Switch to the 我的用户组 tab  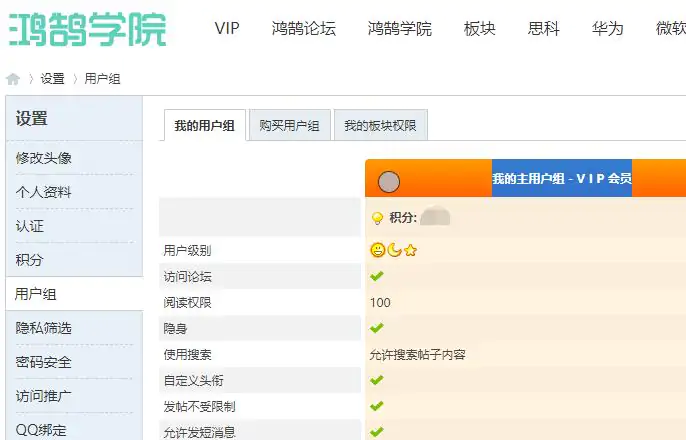205,126
